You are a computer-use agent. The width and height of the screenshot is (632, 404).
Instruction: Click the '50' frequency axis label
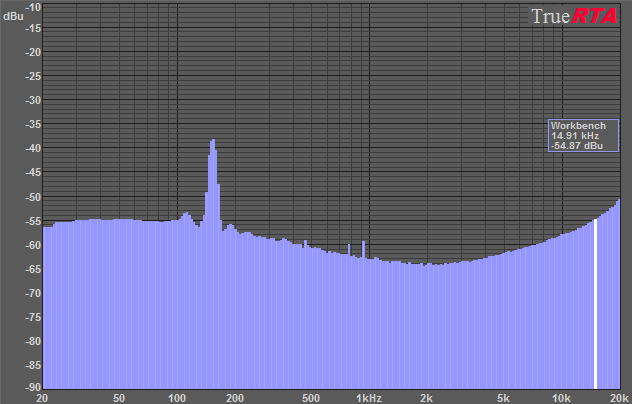(119, 398)
